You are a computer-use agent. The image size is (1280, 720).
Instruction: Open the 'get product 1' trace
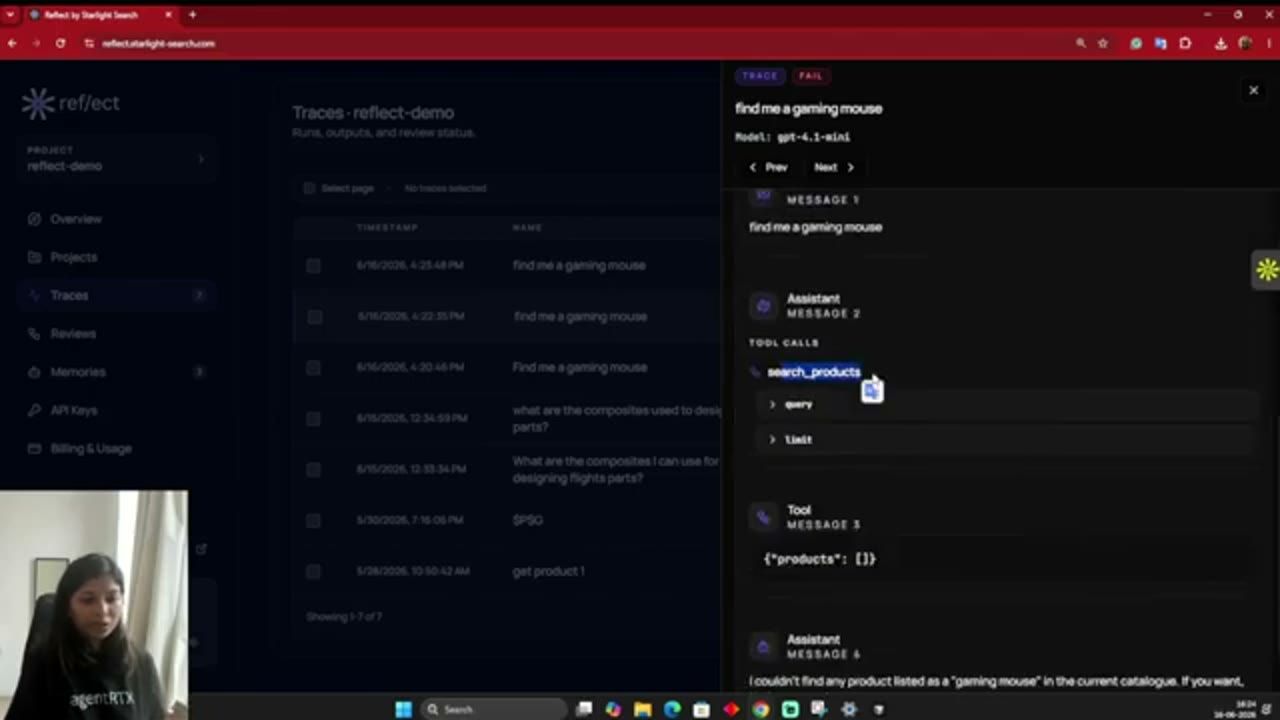548,571
